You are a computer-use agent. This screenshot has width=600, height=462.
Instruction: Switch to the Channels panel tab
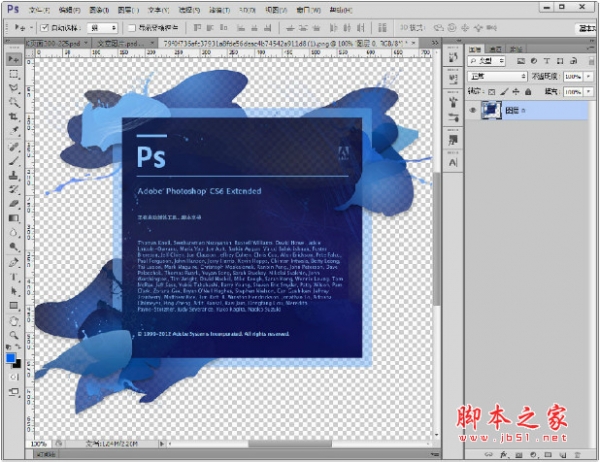tap(496, 49)
